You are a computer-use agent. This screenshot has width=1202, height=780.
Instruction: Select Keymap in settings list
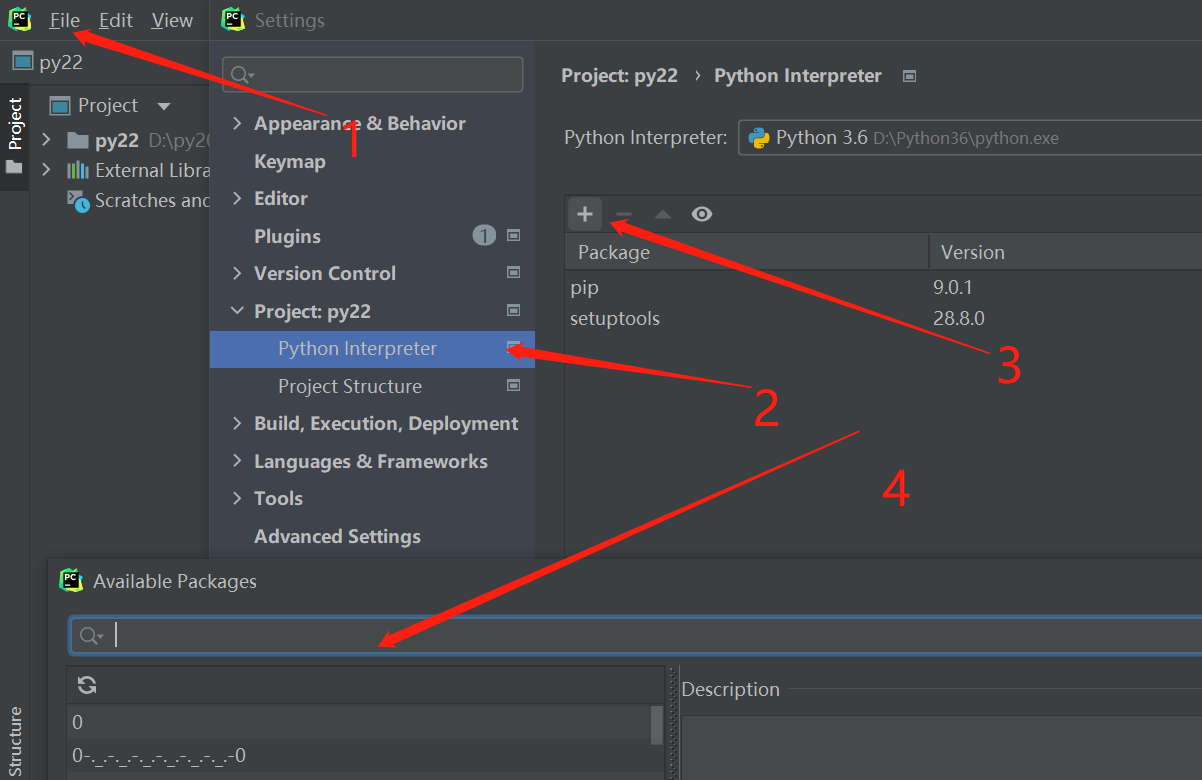click(290, 161)
